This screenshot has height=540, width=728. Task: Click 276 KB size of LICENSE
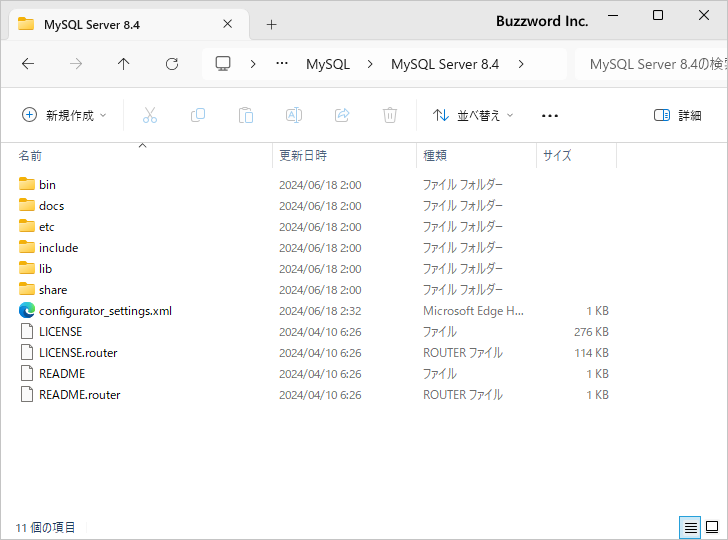[x=591, y=332]
